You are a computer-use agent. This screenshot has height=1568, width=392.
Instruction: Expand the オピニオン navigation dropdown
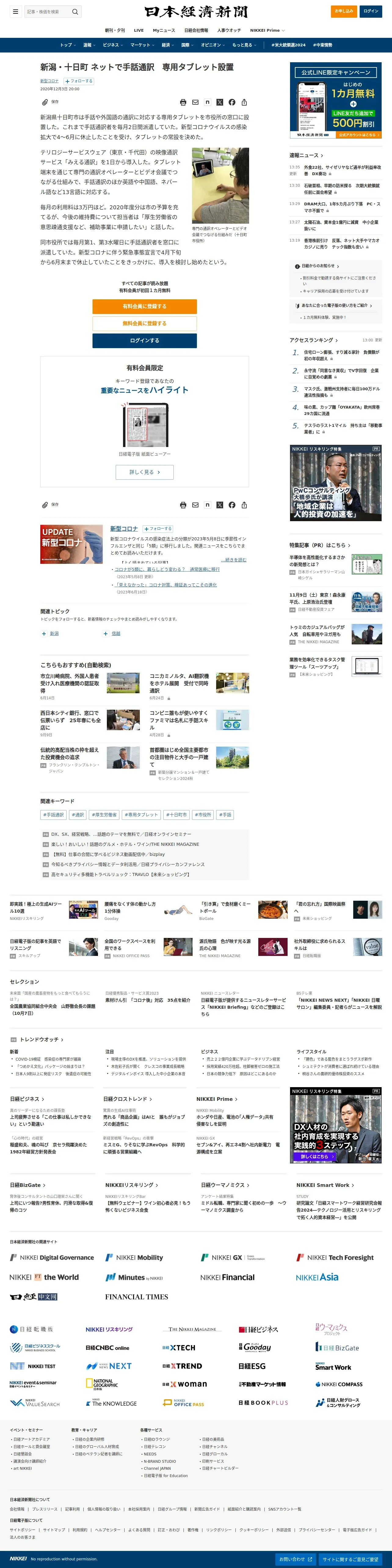click(x=213, y=45)
